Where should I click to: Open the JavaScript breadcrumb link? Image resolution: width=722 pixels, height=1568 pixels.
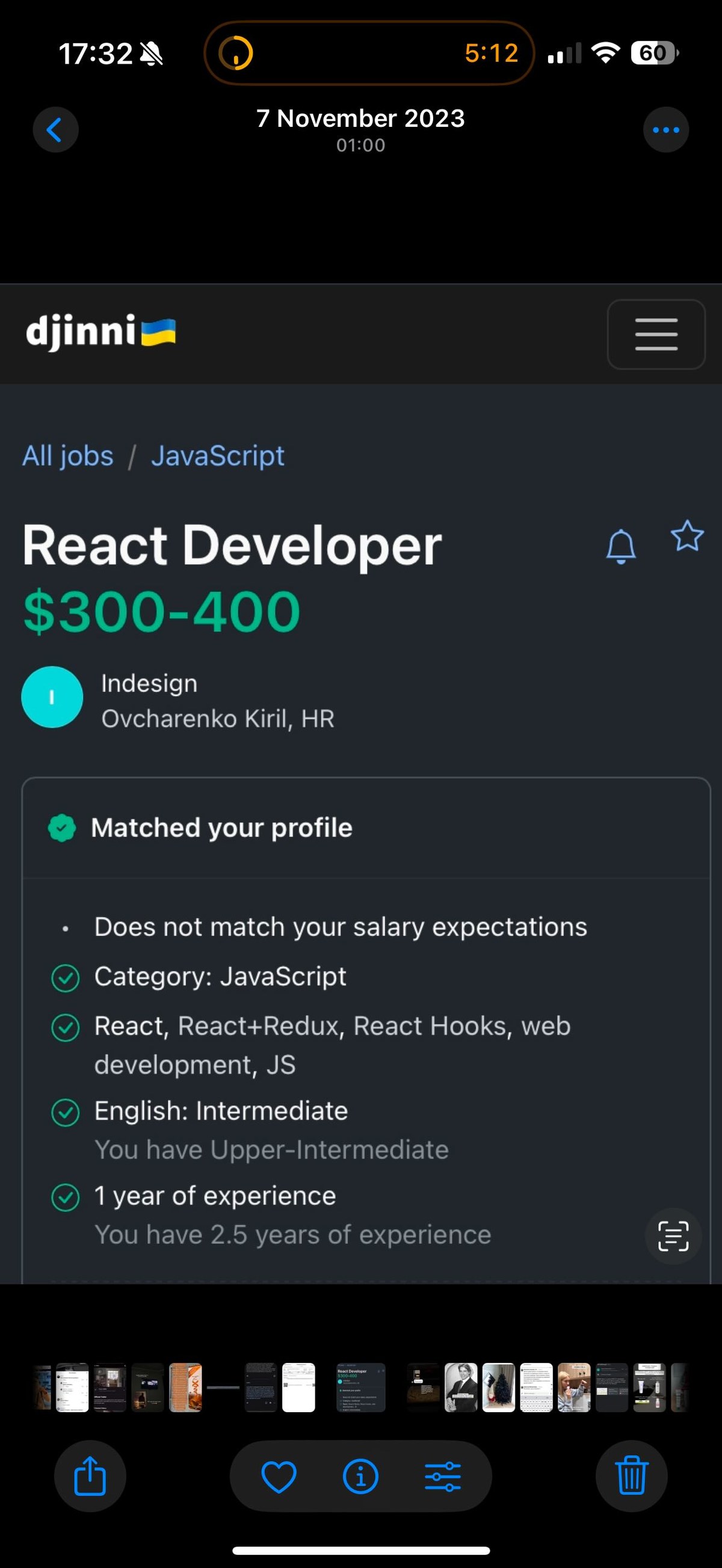point(217,456)
